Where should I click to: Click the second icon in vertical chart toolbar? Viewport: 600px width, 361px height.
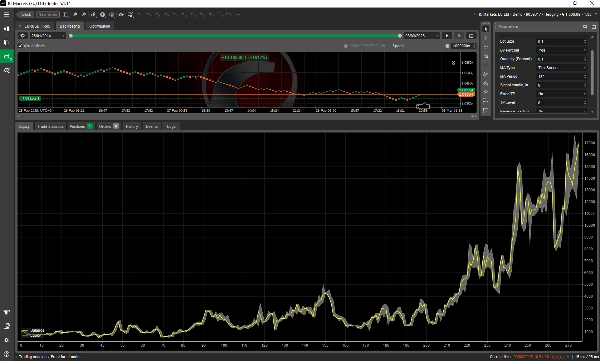486,38
